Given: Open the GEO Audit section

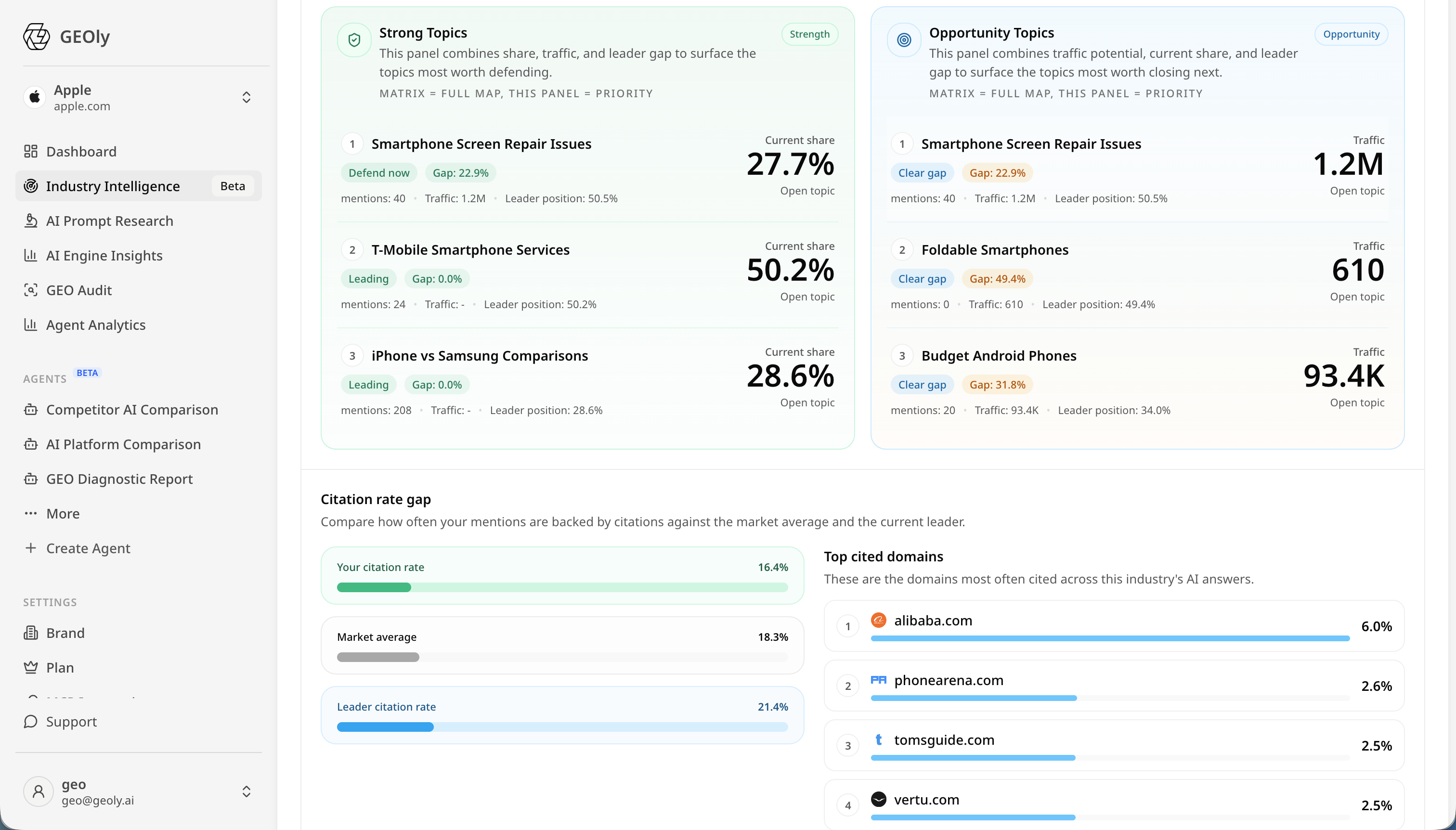Looking at the screenshot, I should click(x=139, y=290).
